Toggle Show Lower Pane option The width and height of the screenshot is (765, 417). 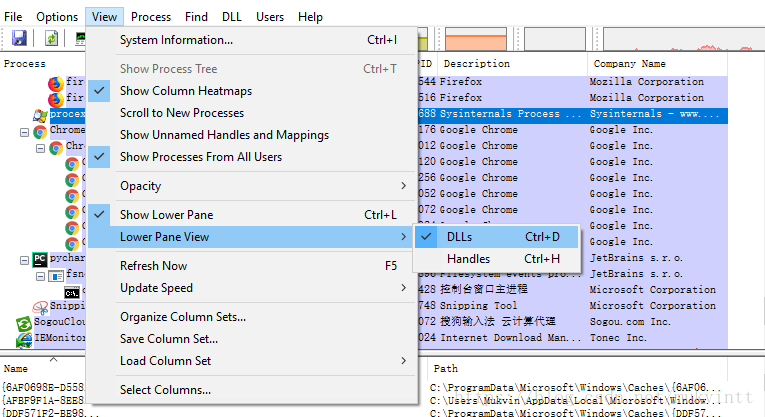[252, 215]
